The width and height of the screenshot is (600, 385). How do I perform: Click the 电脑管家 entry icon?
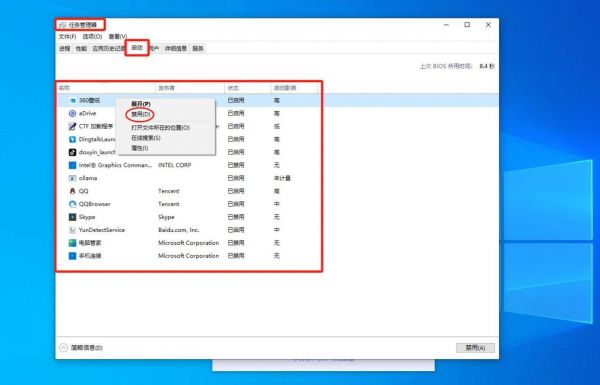tap(72, 243)
